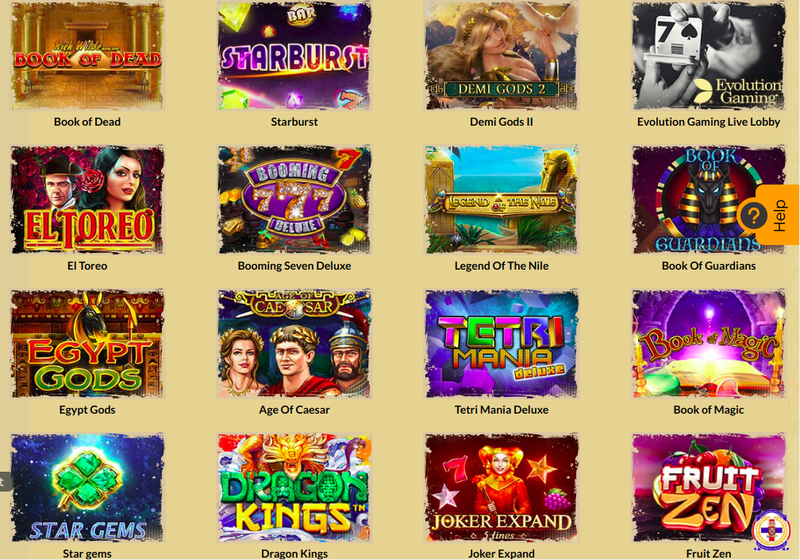The image size is (800, 560).
Task: Click the Fruit Zen game thumbnail
Action: pos(709,488)
